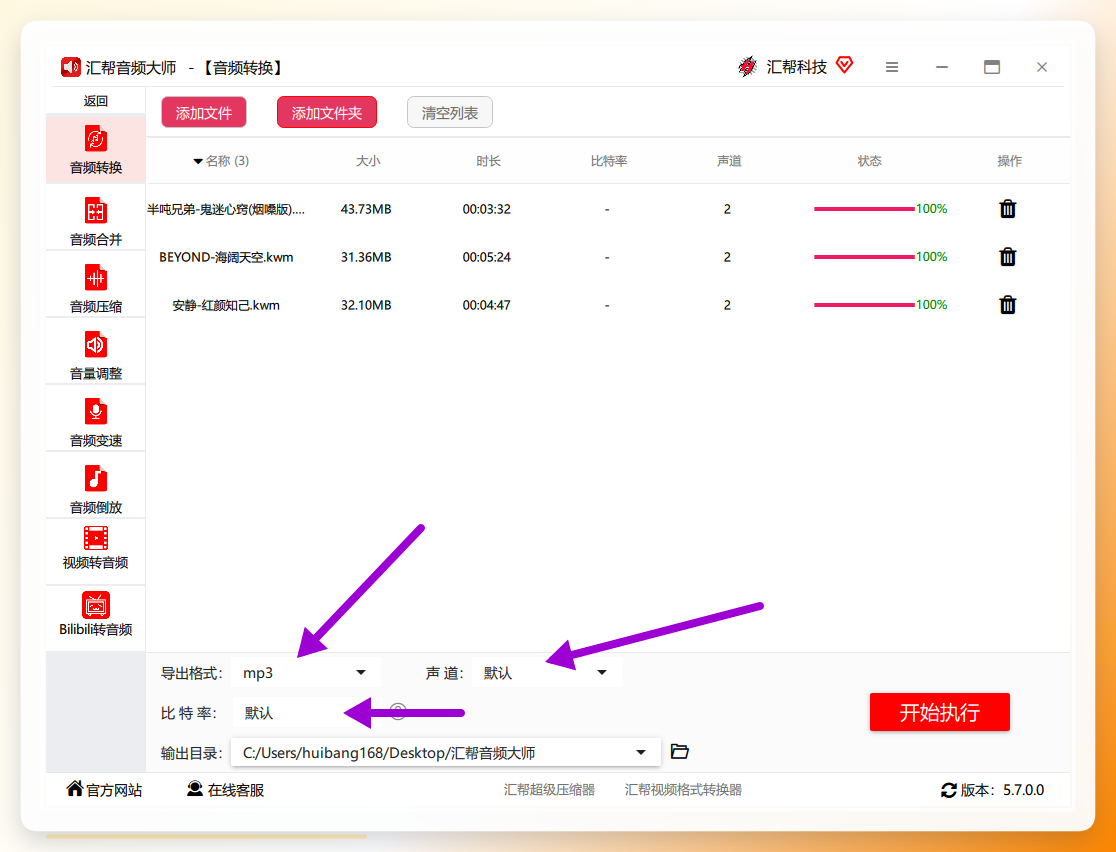This screenshot has height=852, width=1116.
Task: Open the 音频合并 audio merge tool
Action: [95, 221]
